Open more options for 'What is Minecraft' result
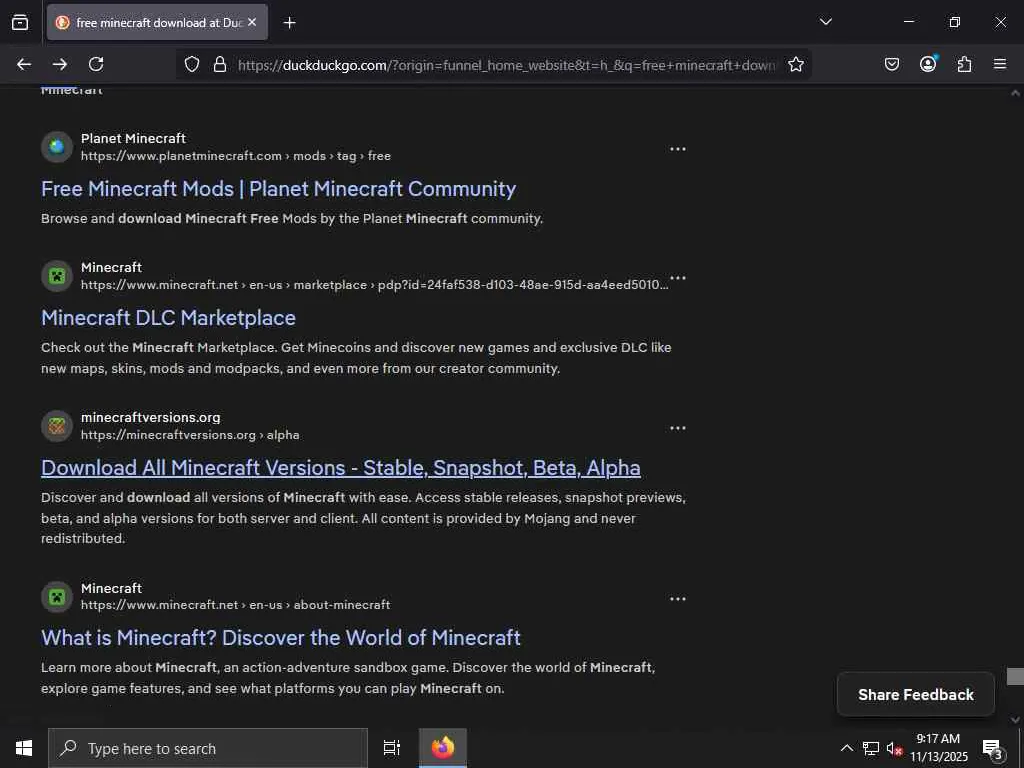This screenshot has height=768, width=1024. (x=678, y=599)
